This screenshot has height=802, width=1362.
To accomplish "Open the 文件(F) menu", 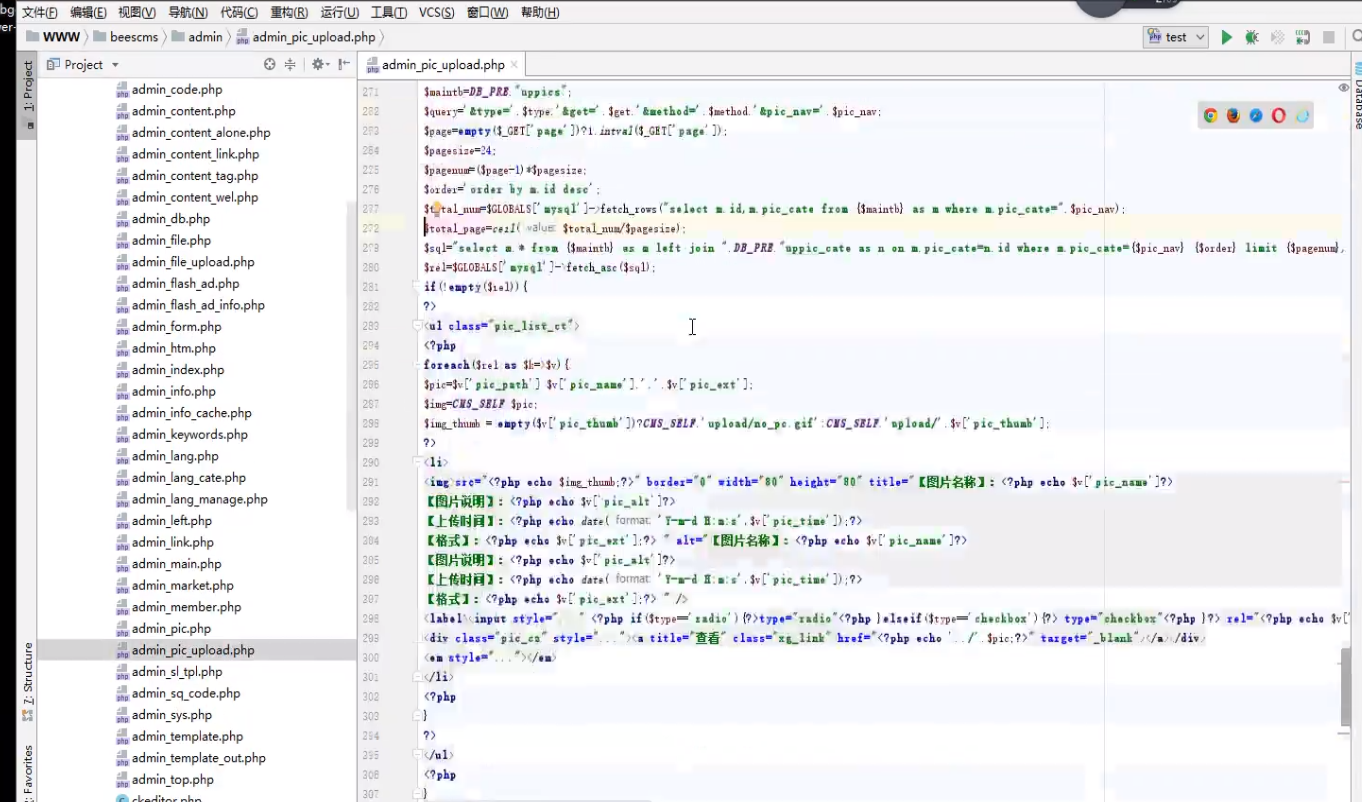I will tap(40, 12).
